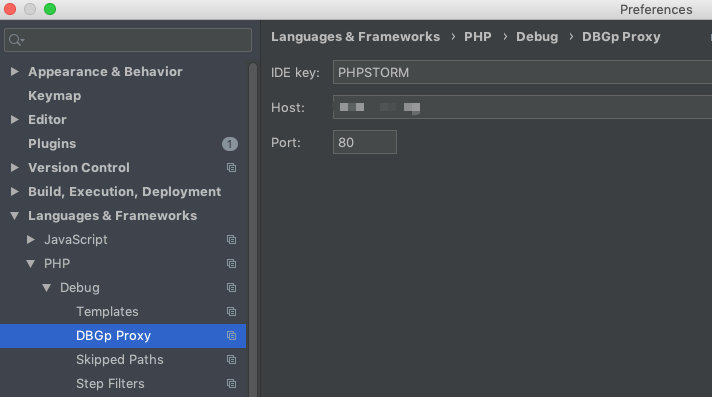Click the project-level icon beside PHP

tap(232, 263)
